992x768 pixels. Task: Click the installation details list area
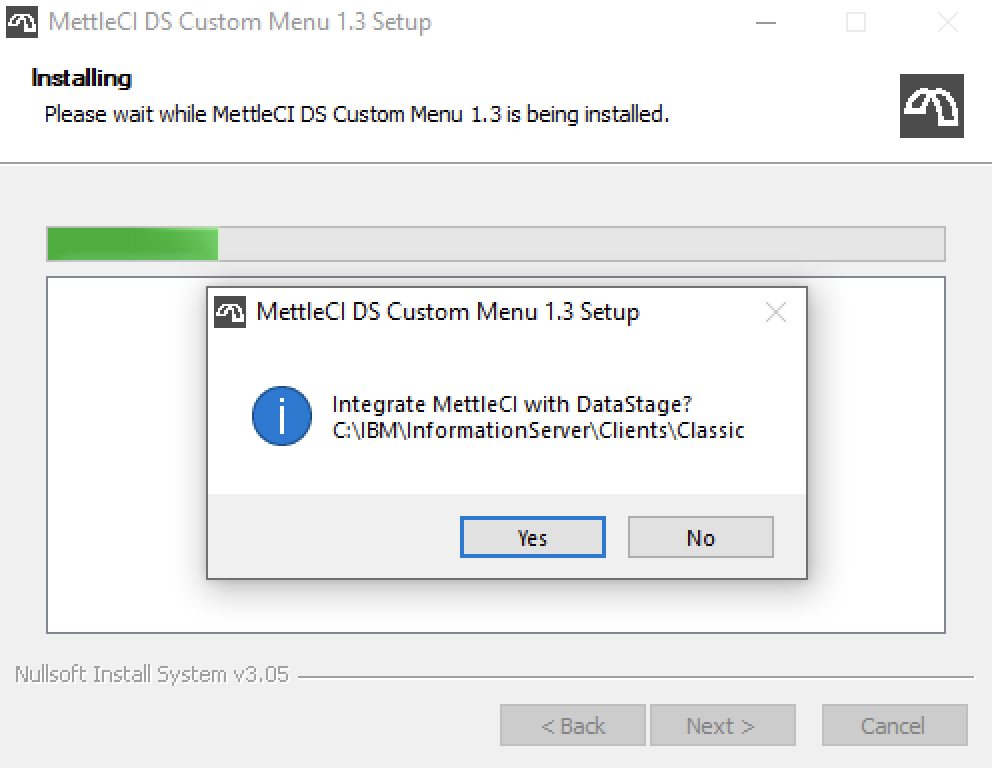pyautogui.click(x=120, y=600)
